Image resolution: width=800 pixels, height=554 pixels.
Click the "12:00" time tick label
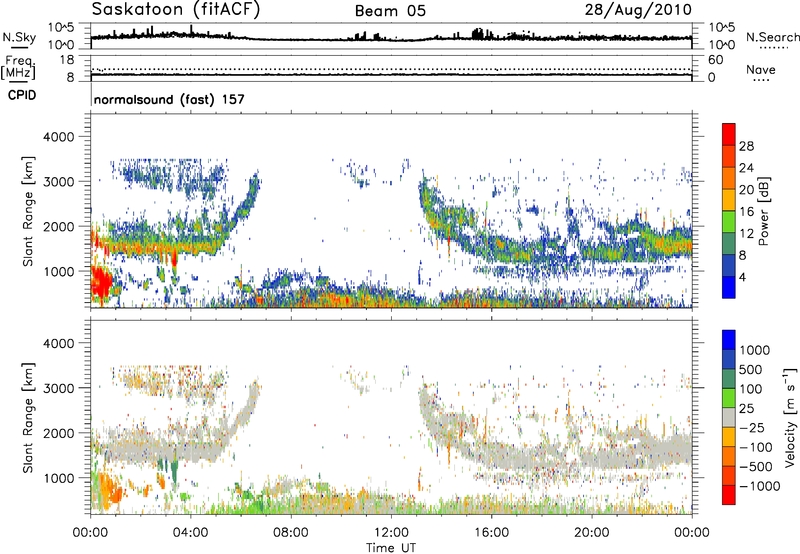click(x=391, y=533)
